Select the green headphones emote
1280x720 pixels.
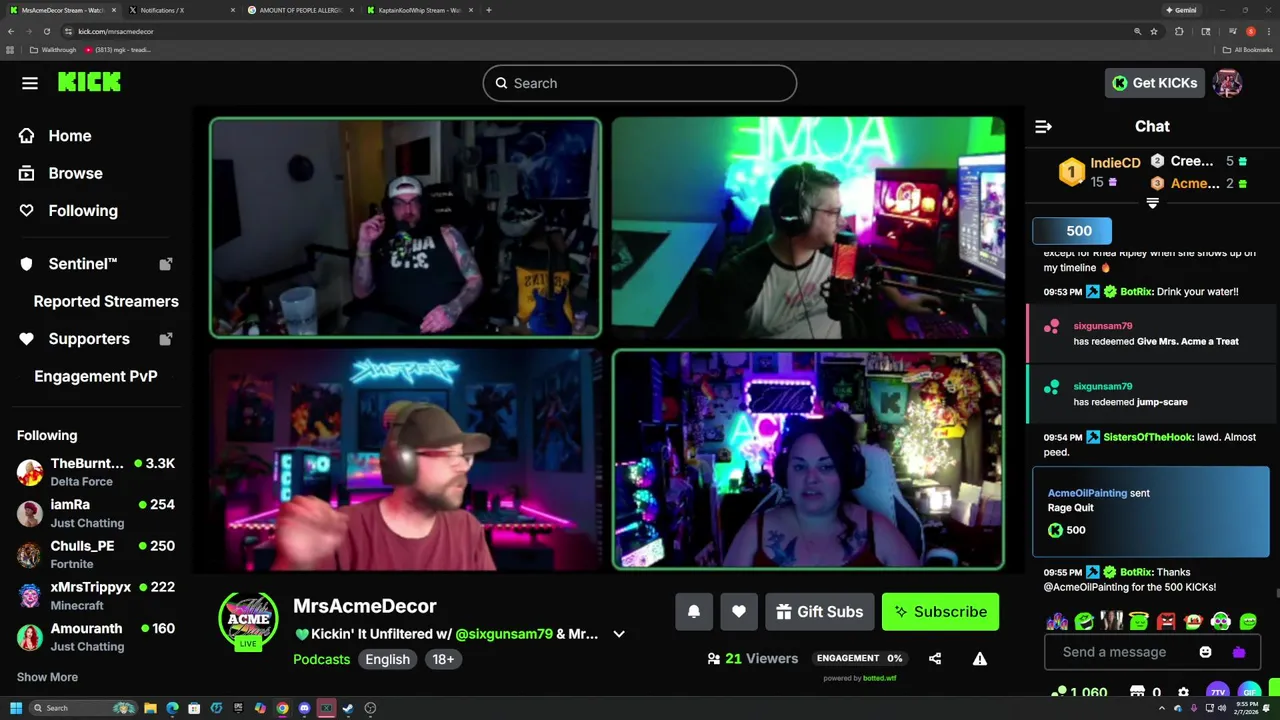pyautogui.click(x=1220, y=622)
